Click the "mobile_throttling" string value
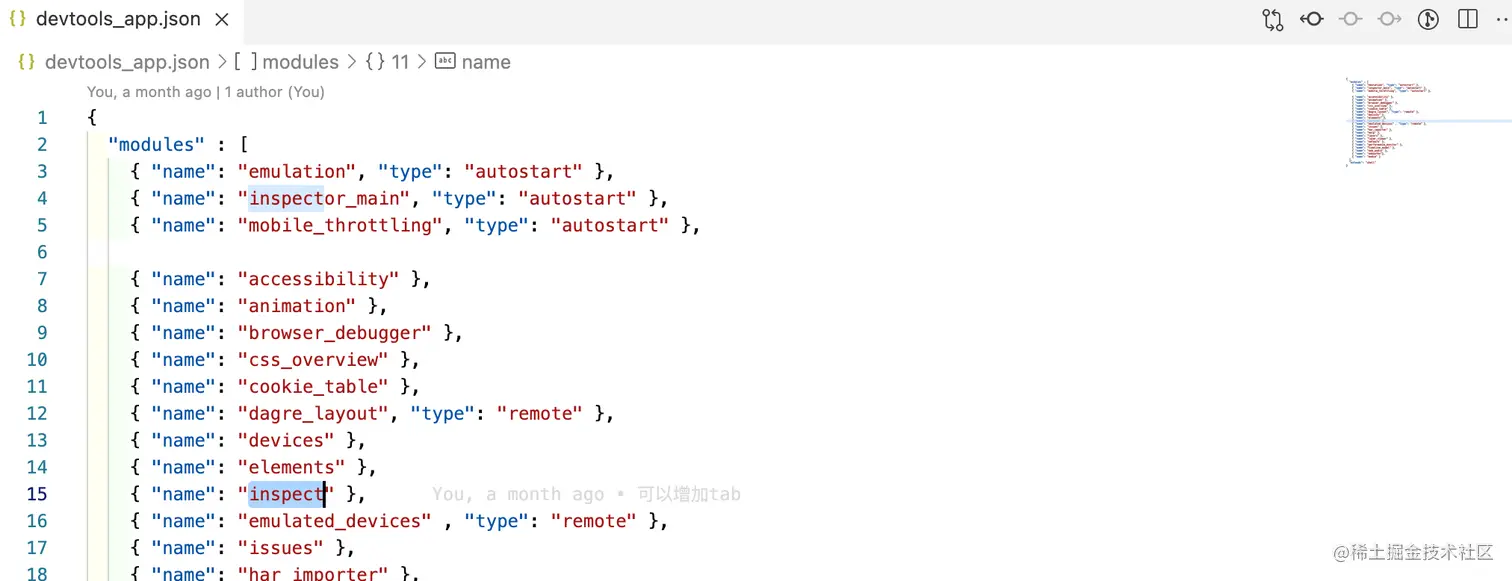The width and height of the screenshot is (1512, 581). pyautogui.click(x=340, y=226)
